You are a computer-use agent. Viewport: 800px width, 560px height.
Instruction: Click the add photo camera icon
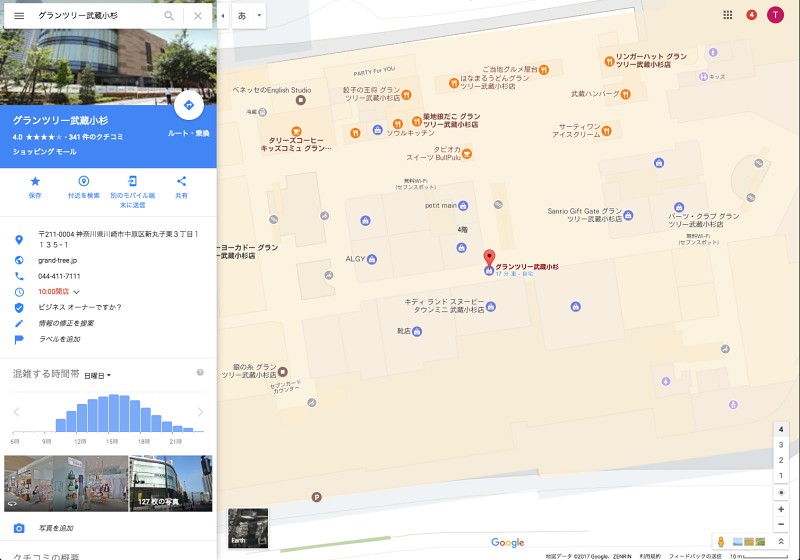[19, 528]
